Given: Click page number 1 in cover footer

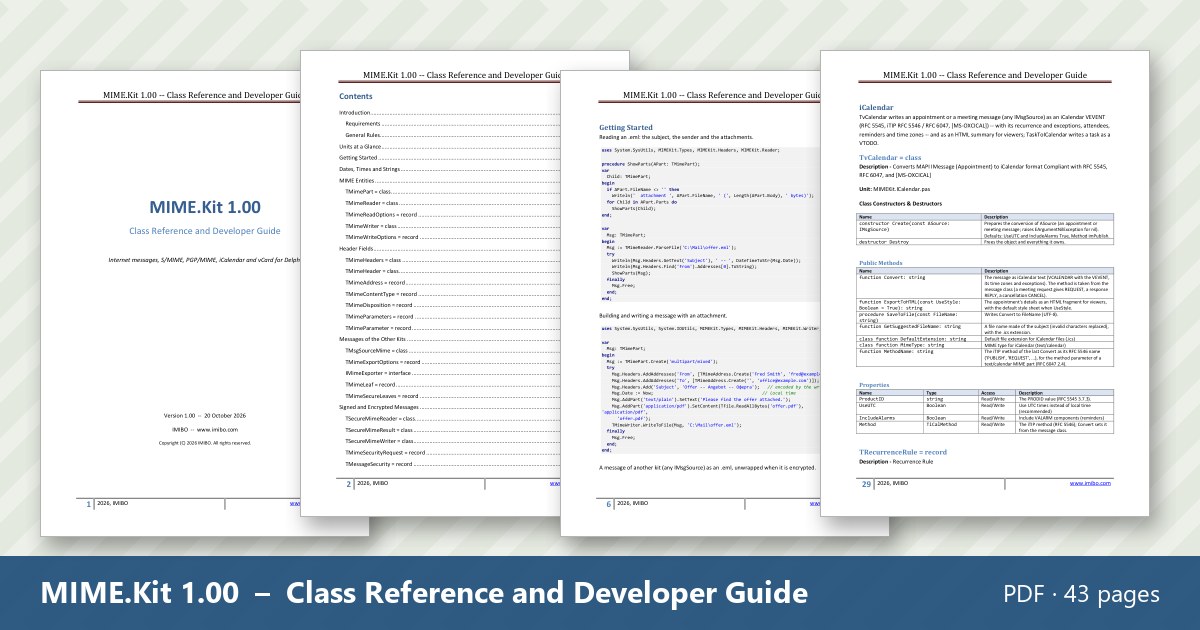Looking at the screenshot, I should [88, 504].
